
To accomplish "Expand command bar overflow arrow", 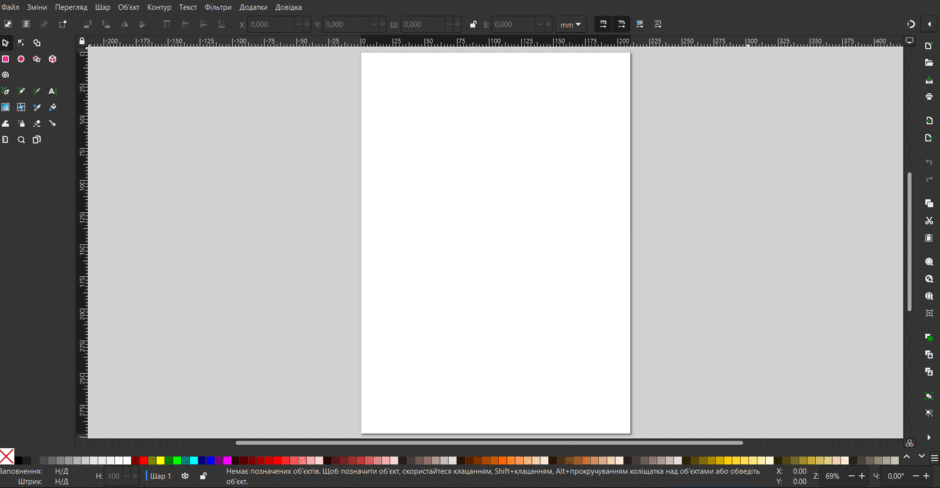I will click(929, 438).
